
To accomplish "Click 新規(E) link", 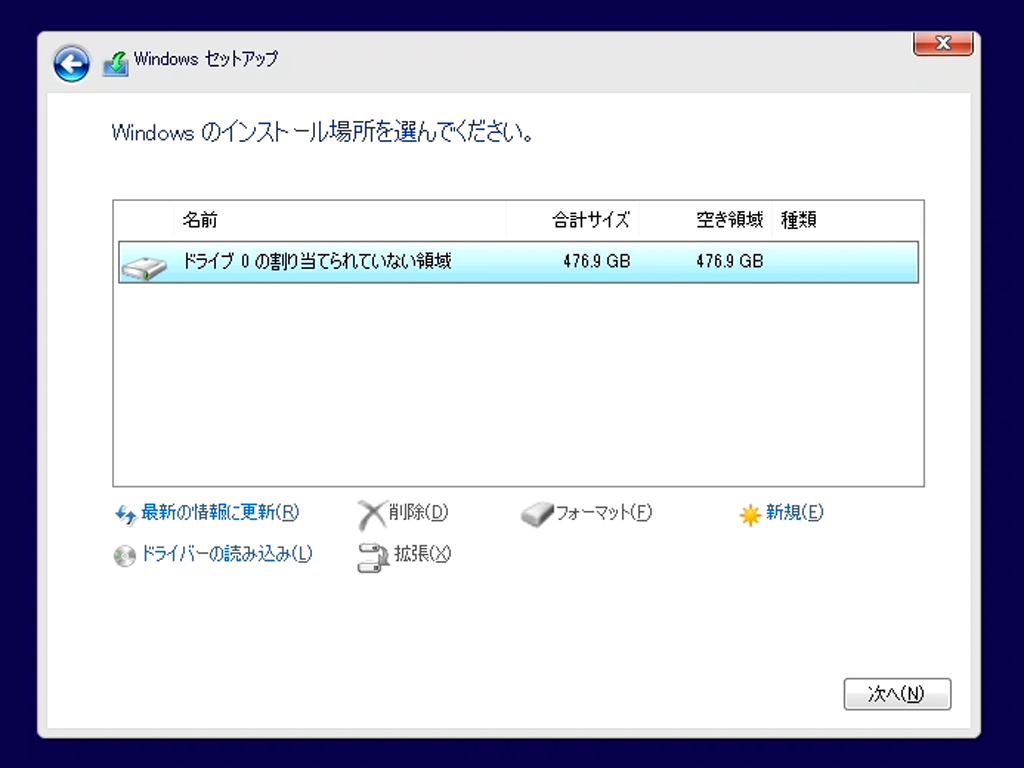I will 794,512.
